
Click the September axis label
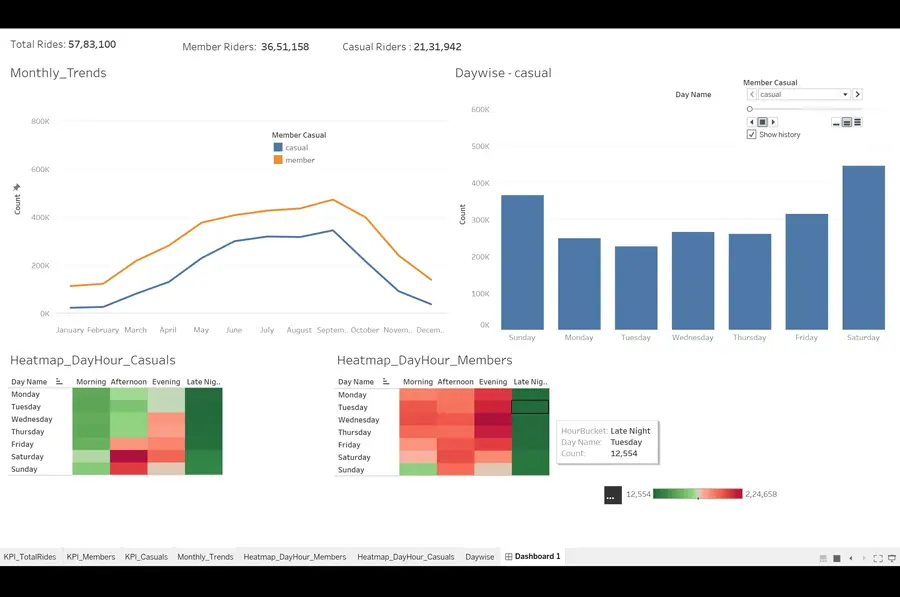click(x=332, y=330)
